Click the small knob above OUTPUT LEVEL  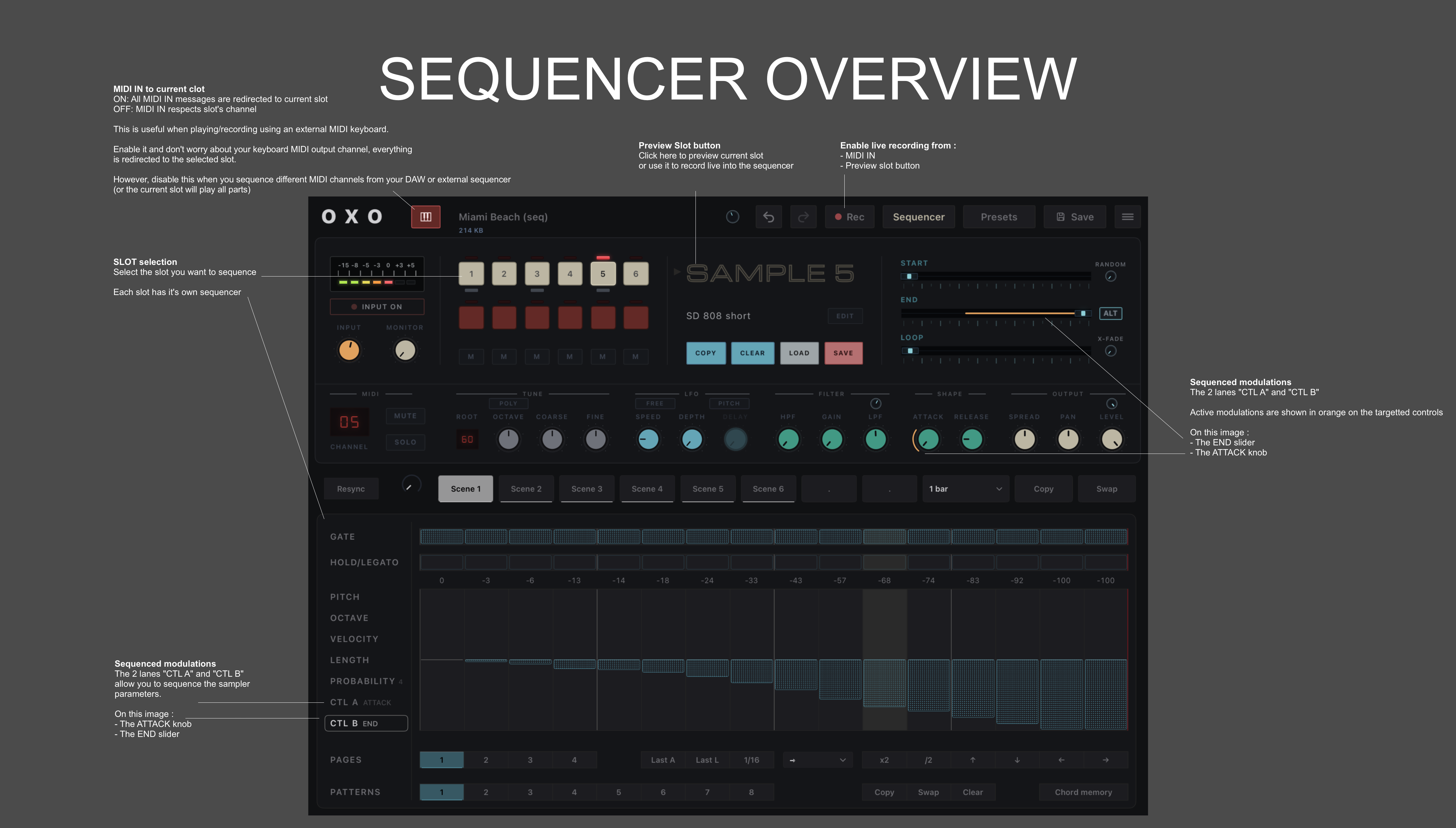pyautogui.click(x=1111, y=404)
